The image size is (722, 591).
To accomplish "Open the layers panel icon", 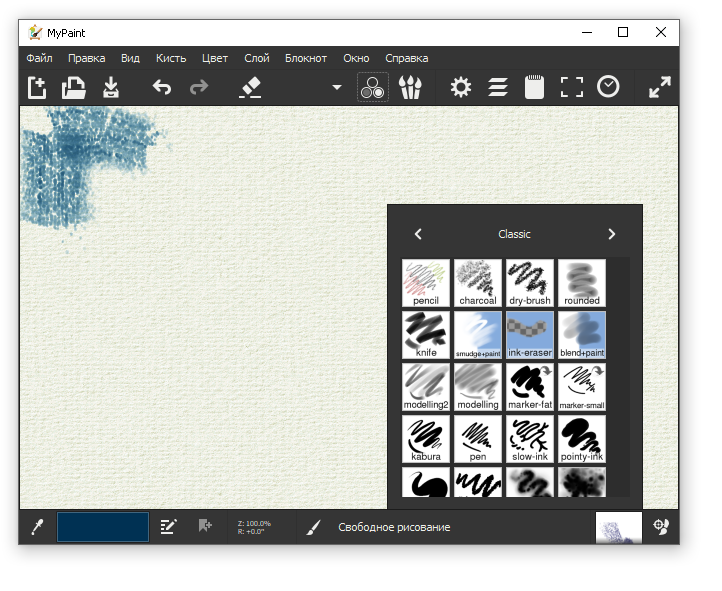I will 498,87.
